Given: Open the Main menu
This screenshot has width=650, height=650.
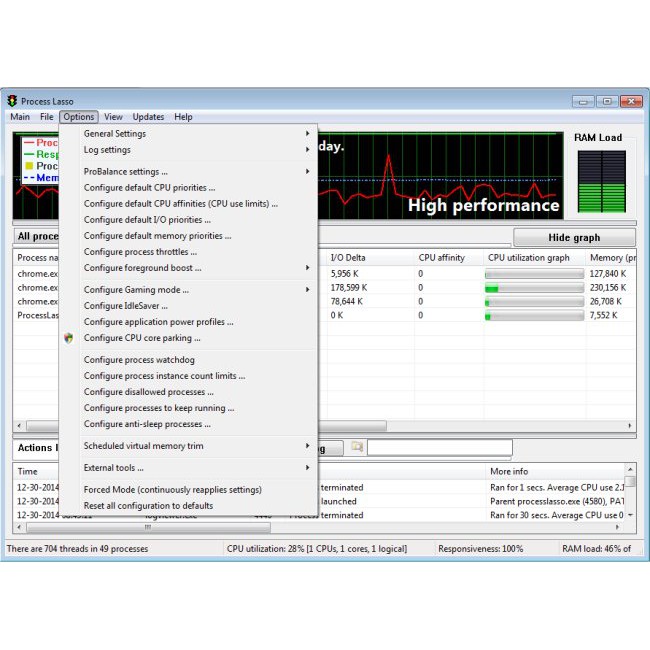Looking at the screenshot, I should [x=20, y=117].
